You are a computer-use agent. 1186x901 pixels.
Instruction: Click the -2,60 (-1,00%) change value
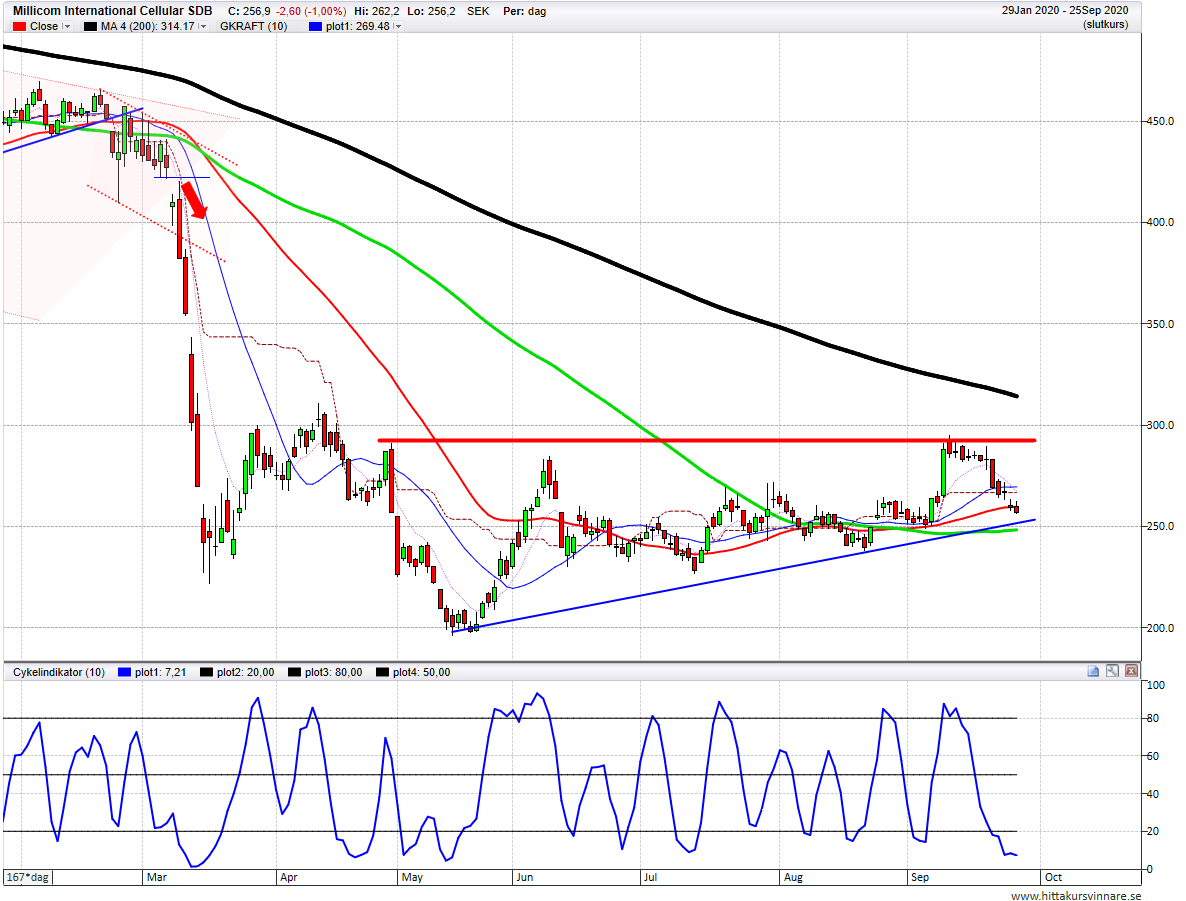click(311, 11)
